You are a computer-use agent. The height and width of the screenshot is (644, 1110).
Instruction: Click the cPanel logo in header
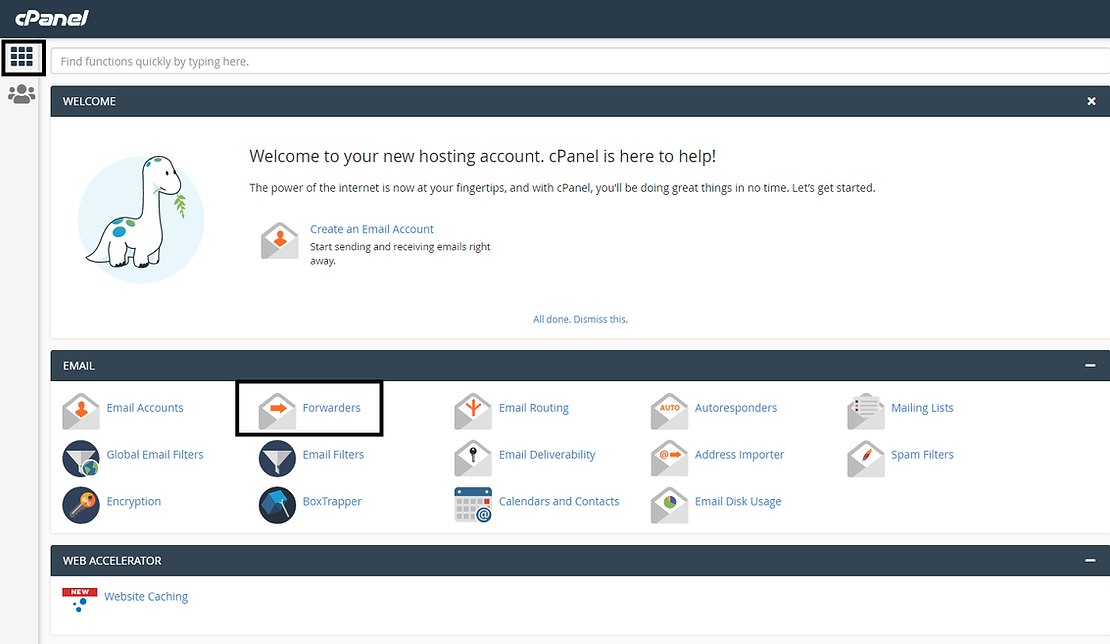tap(52, 18)
